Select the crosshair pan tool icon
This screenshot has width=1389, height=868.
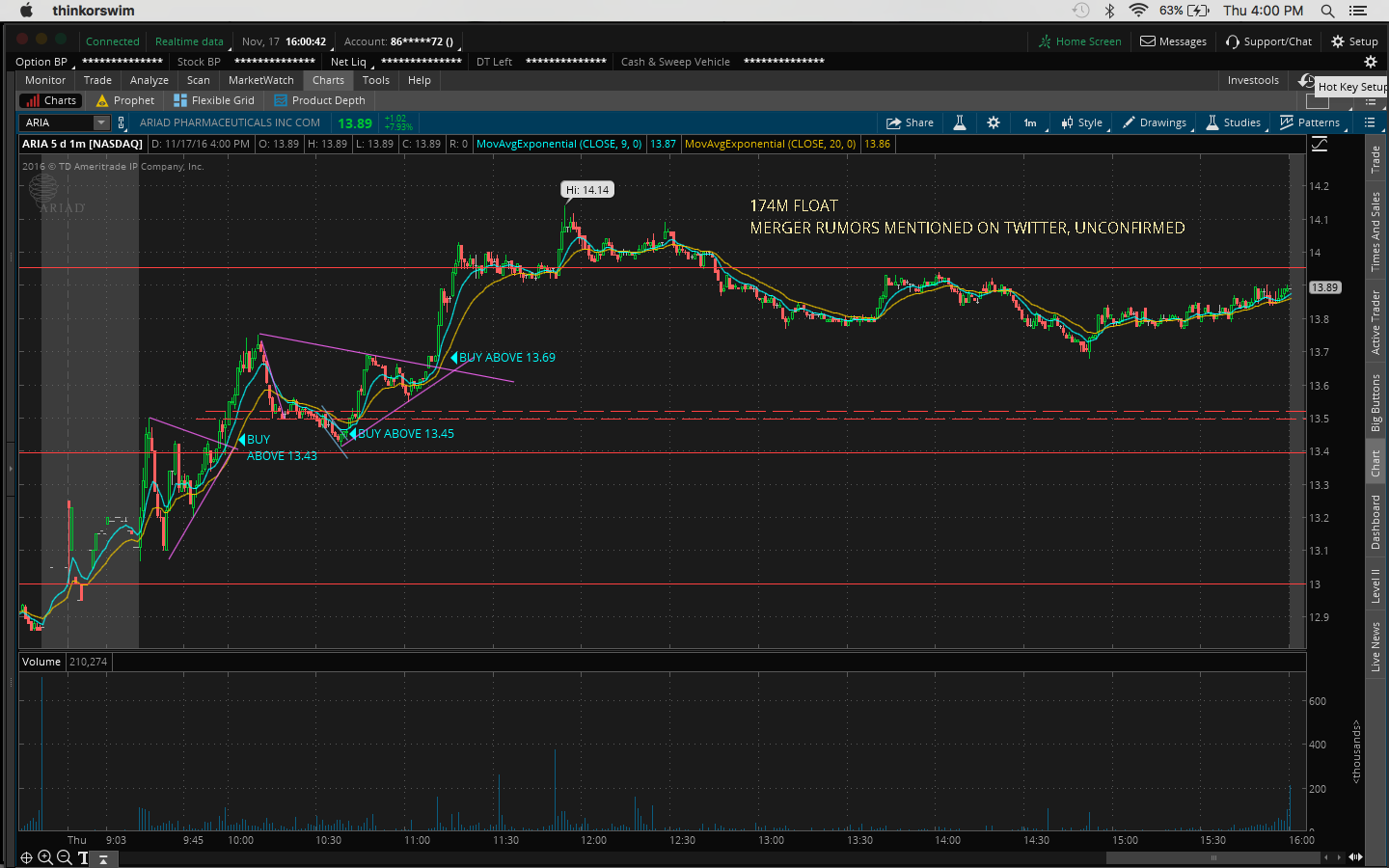[x=26, y=857]
